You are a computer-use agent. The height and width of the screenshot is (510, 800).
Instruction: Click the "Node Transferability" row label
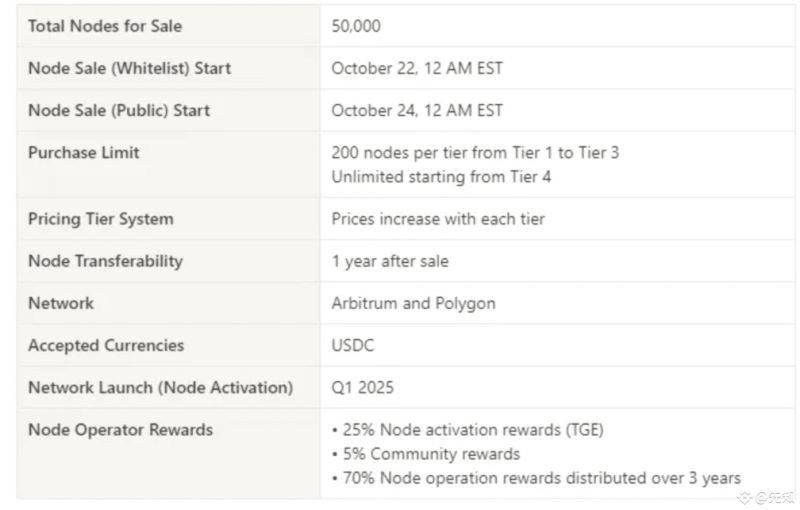point(105,261)
